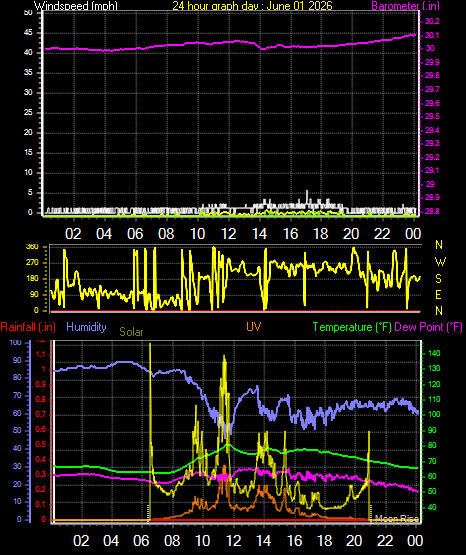This screenshot has width=466, height=555.
Task: Click the 'Barometer (.in)' axis title
Action: [x=405, y=5]
